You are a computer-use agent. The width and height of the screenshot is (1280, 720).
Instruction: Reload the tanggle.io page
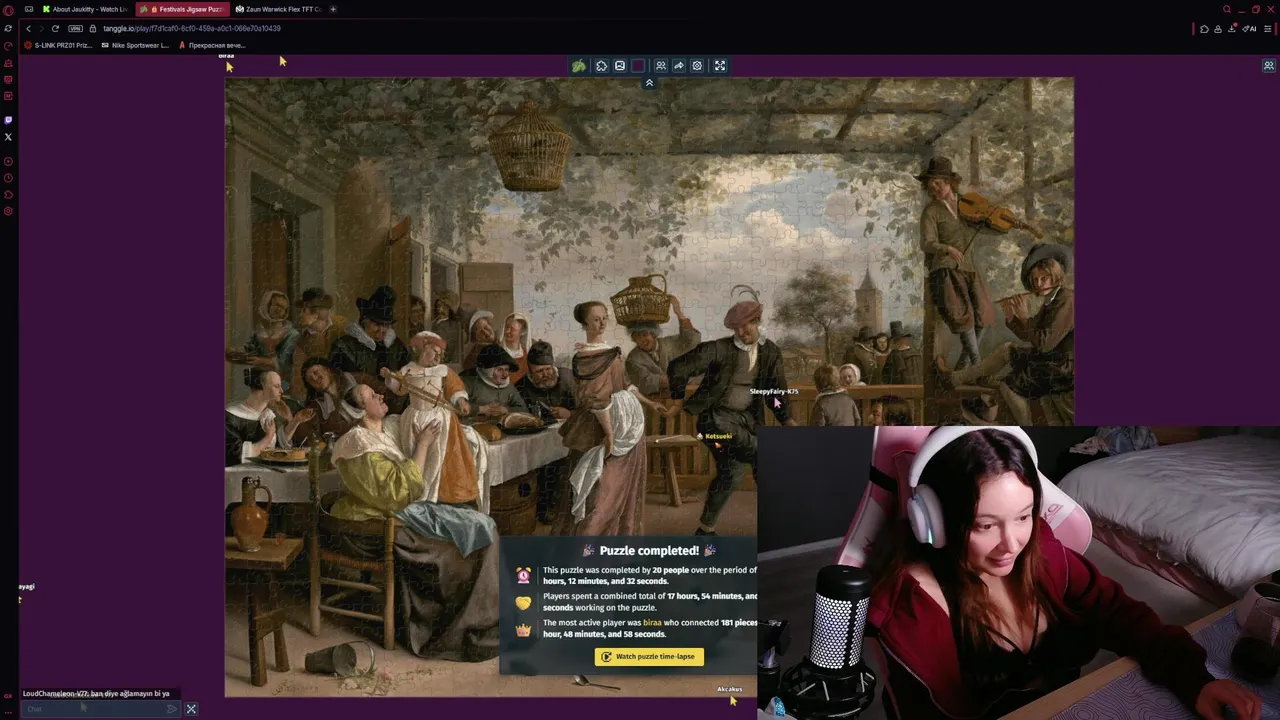tap(55, 29)
